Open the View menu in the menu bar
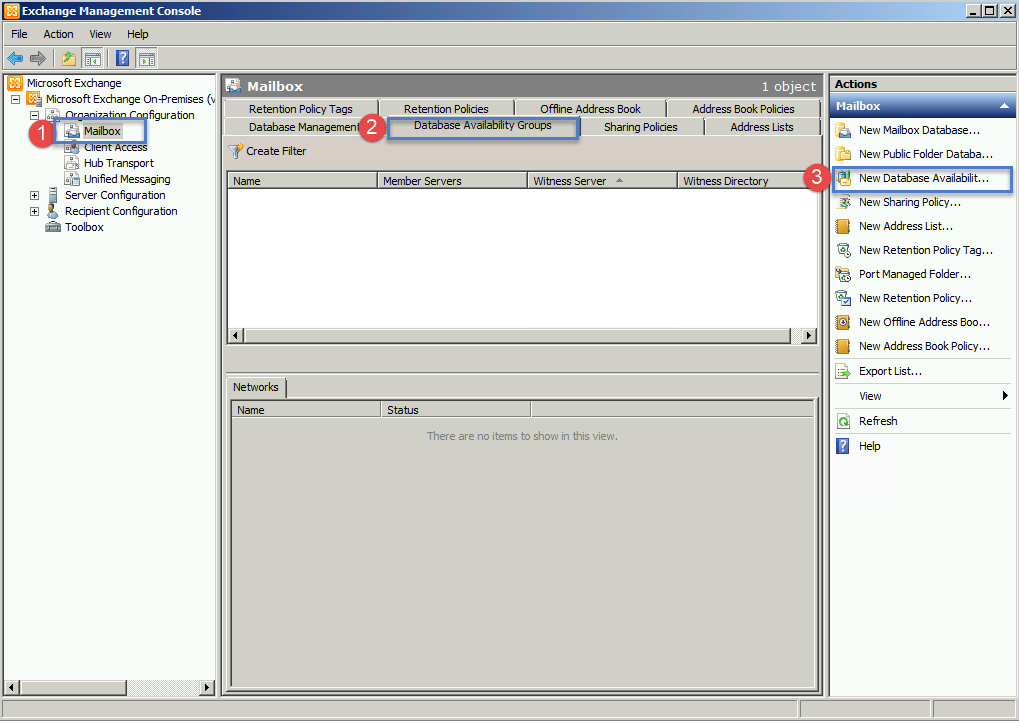This screenshot has width=1019, height=721. click(100, 34)
